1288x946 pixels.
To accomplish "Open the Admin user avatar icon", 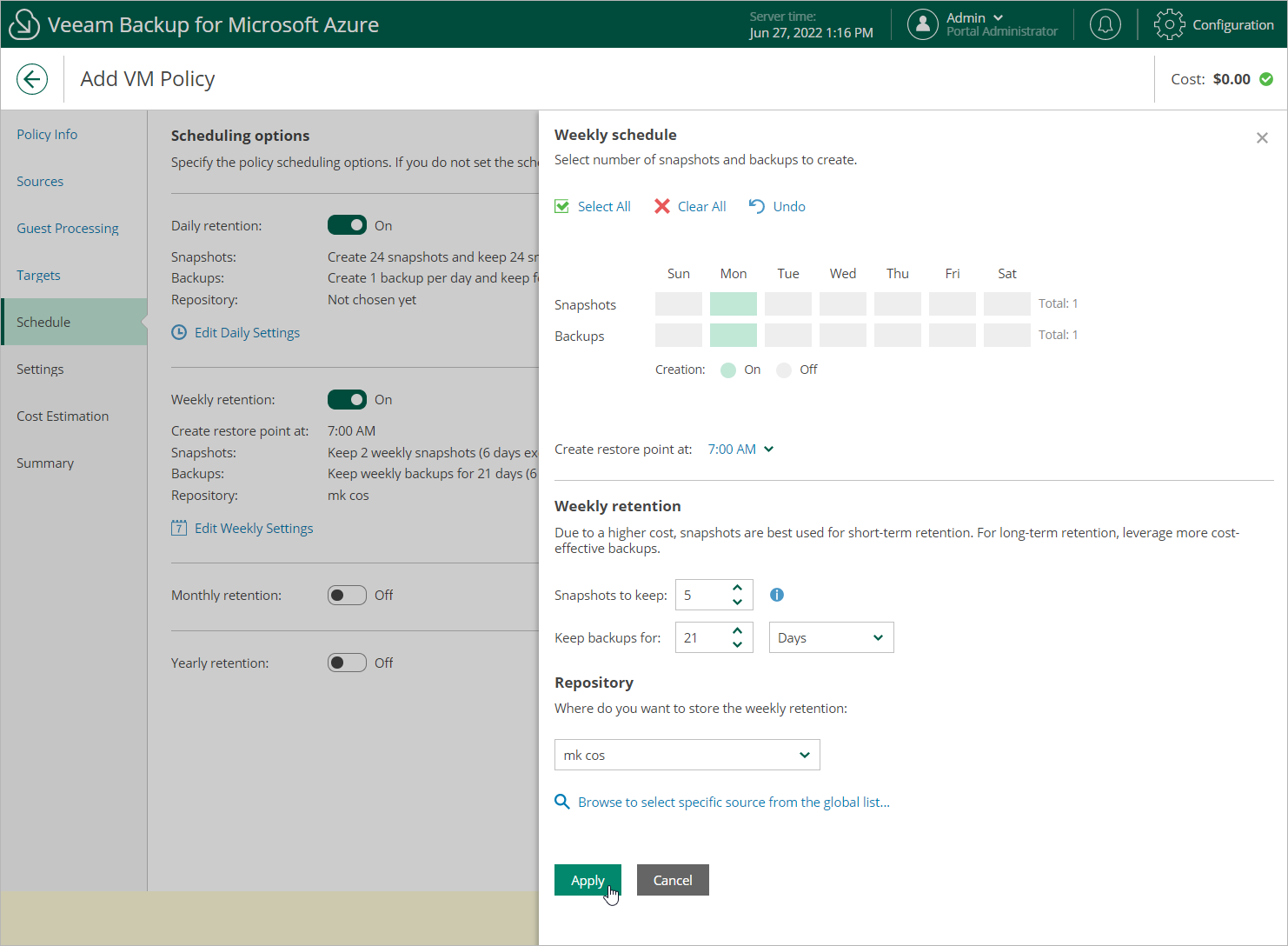I will click(923, 24).
